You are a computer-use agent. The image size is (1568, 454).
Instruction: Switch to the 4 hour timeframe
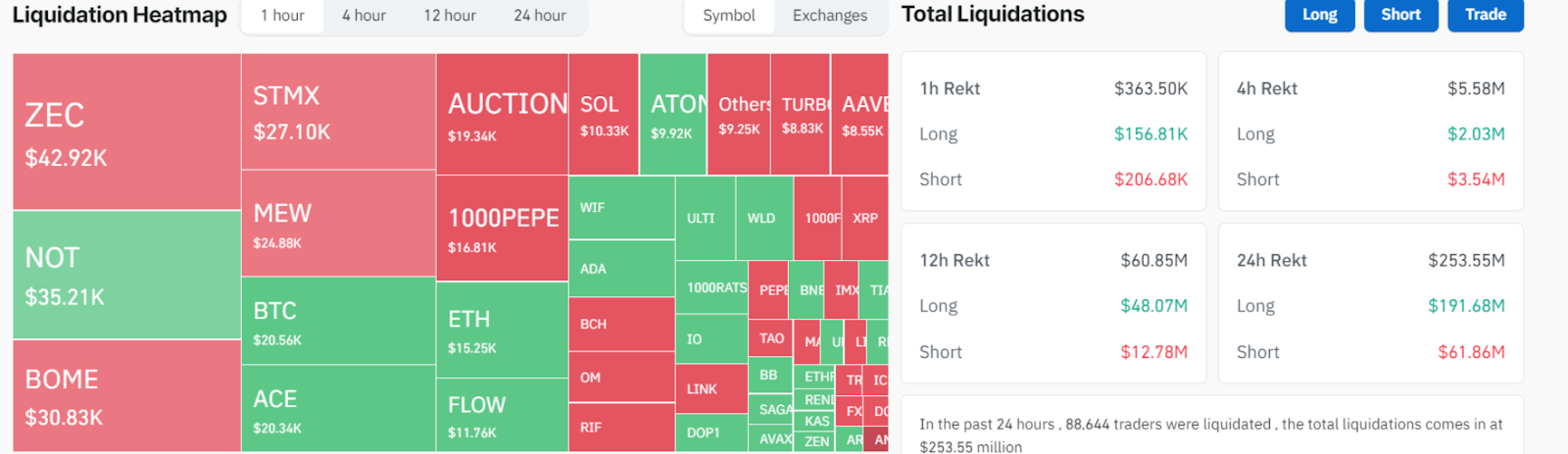coord(364,16)
